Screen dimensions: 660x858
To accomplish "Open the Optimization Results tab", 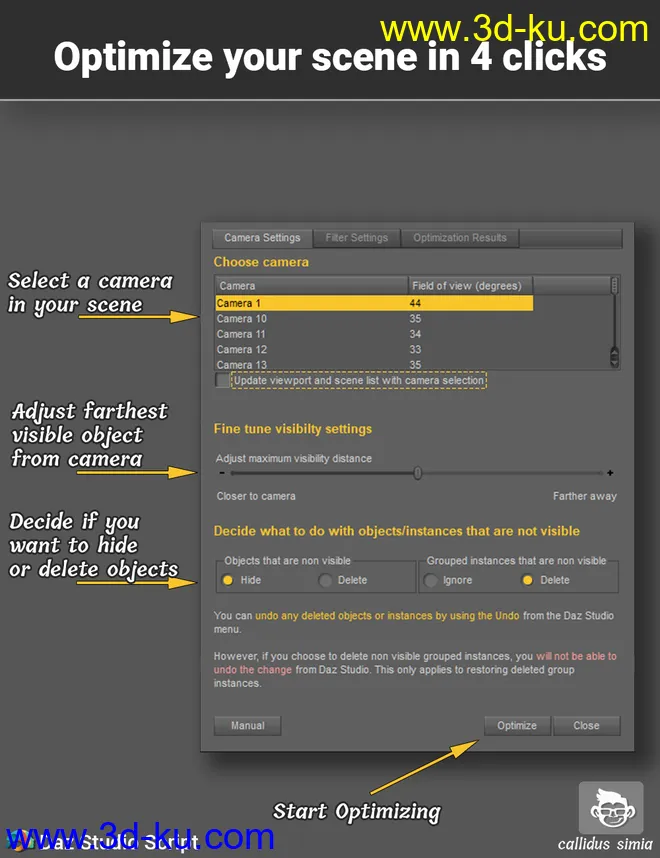I will pyautogui.click(x=460, y=238).
